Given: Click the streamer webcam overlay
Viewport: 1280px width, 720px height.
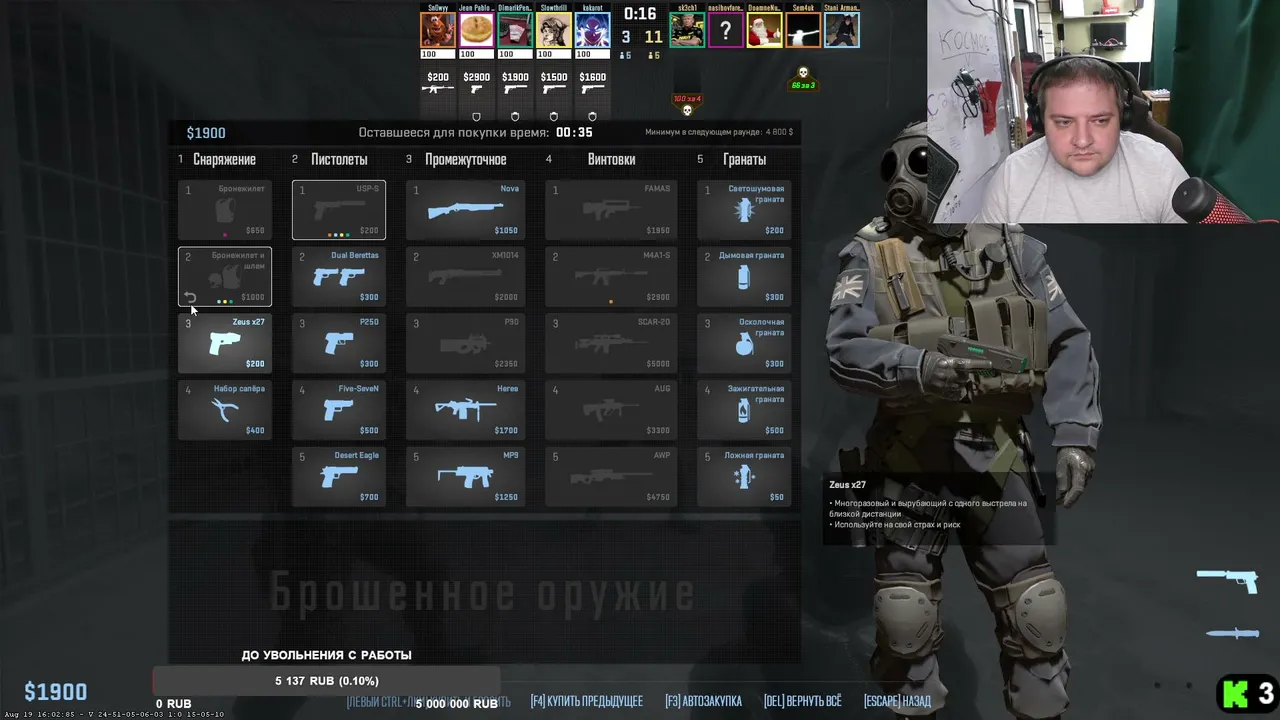Looking at the screenshot, I should point(1103,111).
